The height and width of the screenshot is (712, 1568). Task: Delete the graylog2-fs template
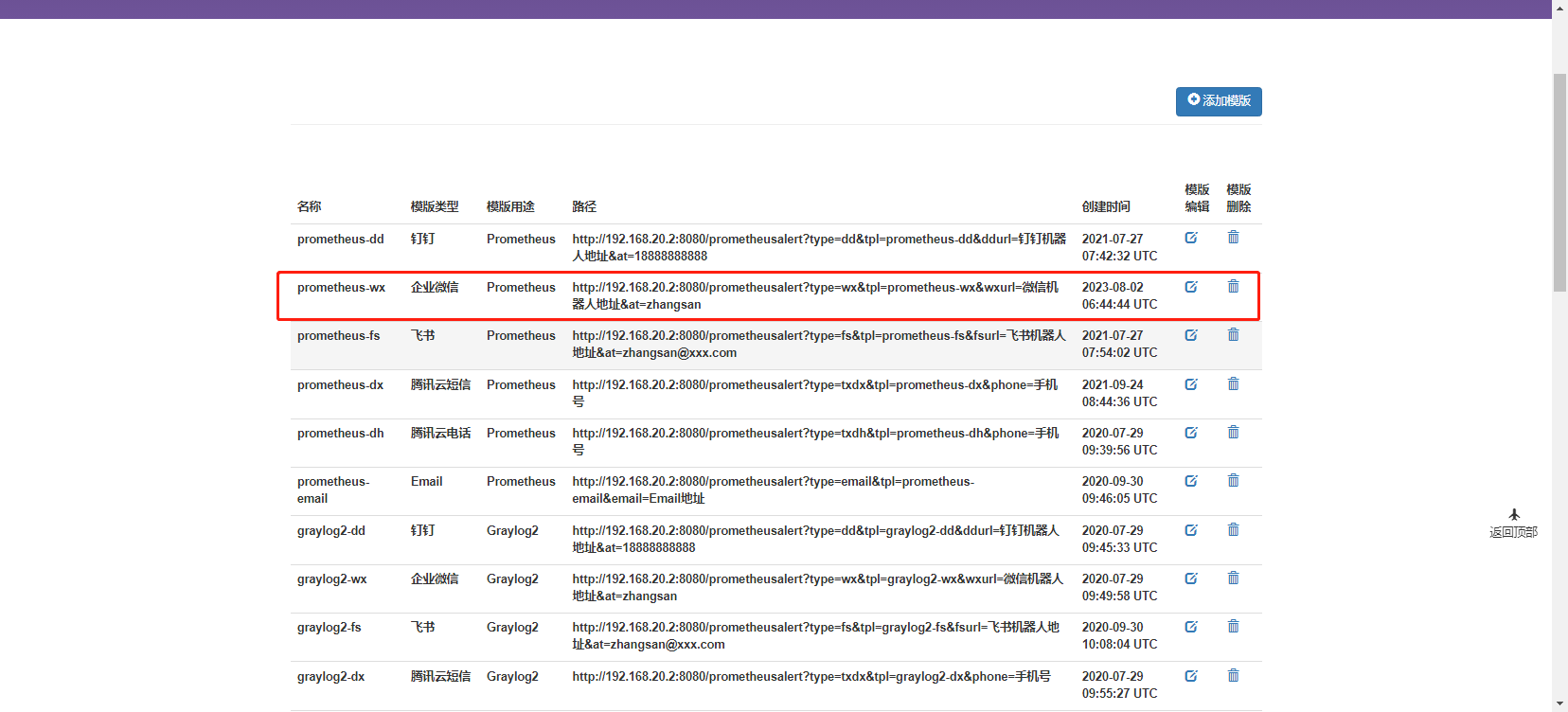pos(1233,626)
